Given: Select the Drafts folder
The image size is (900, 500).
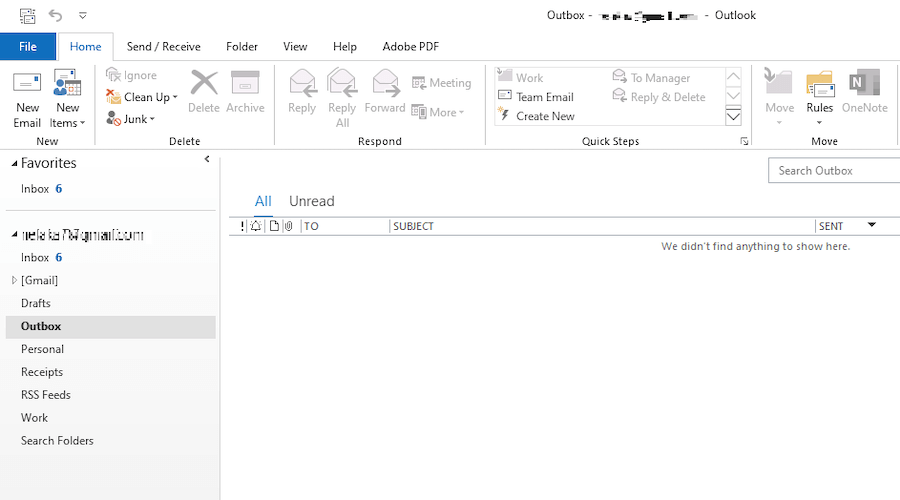Looking at the screenshot, I should click(x=36, y=303).
